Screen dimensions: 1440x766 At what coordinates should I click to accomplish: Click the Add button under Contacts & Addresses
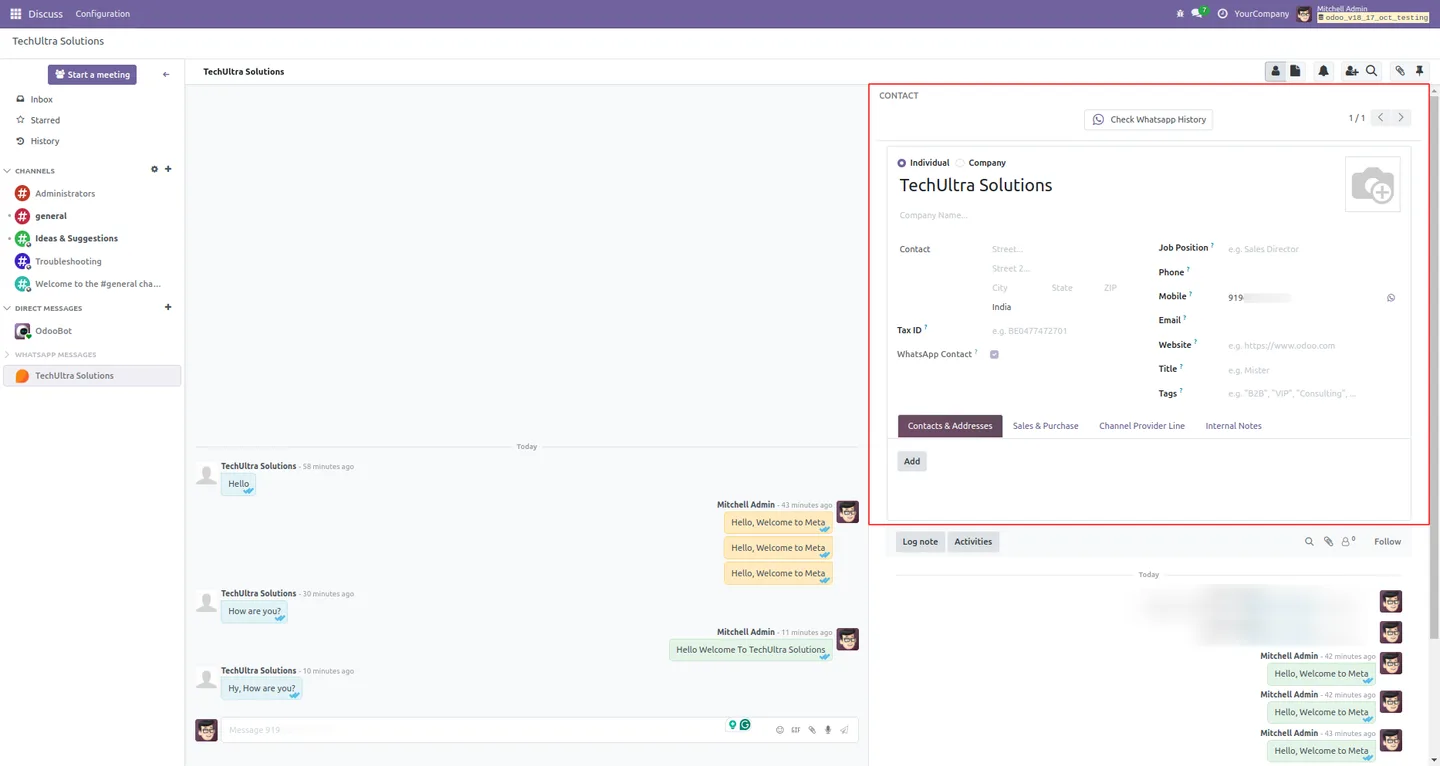pyautogui.click(x=912, y=461)
